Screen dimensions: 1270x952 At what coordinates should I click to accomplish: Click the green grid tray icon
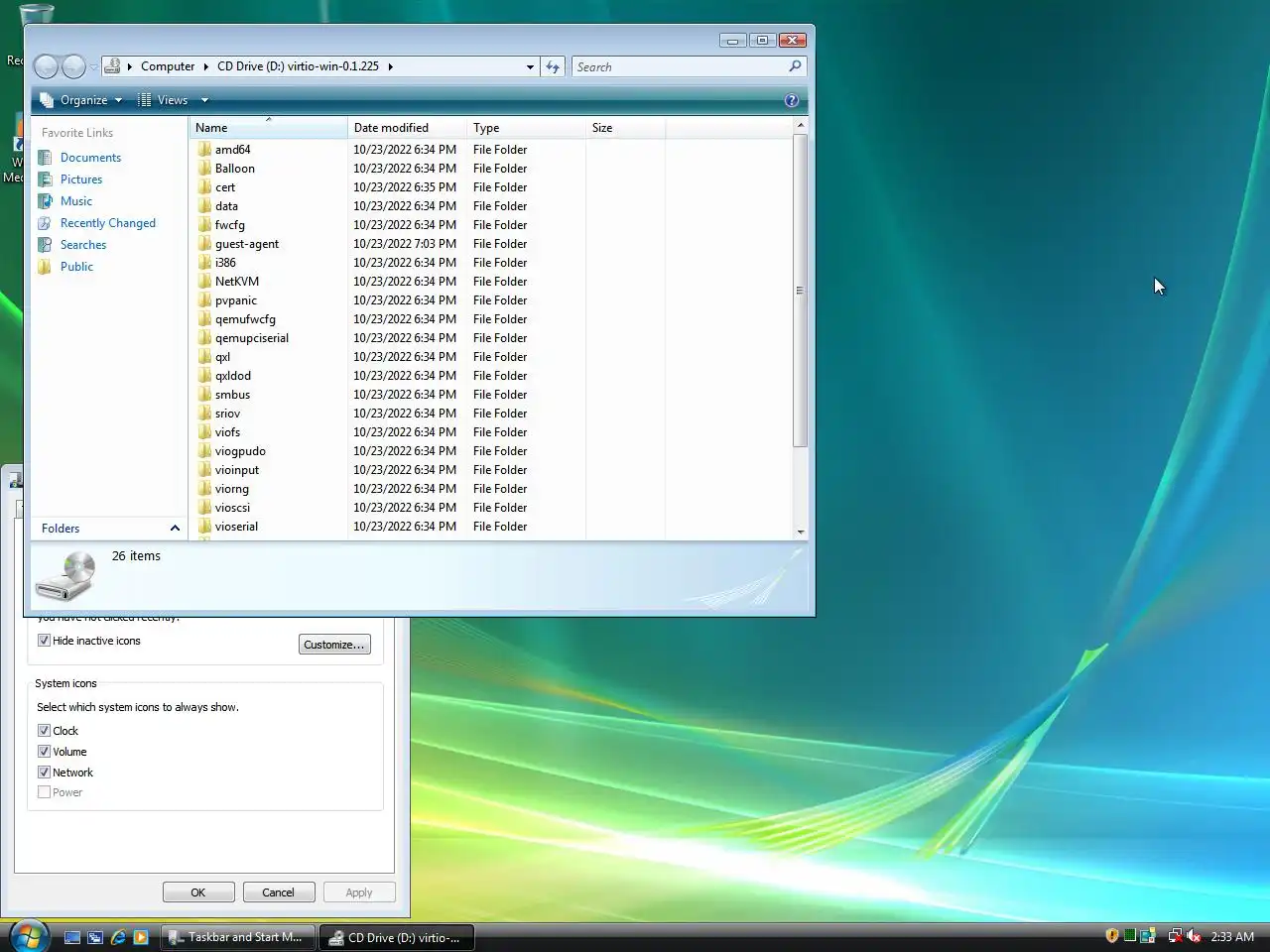click(x=1129, y=936)
